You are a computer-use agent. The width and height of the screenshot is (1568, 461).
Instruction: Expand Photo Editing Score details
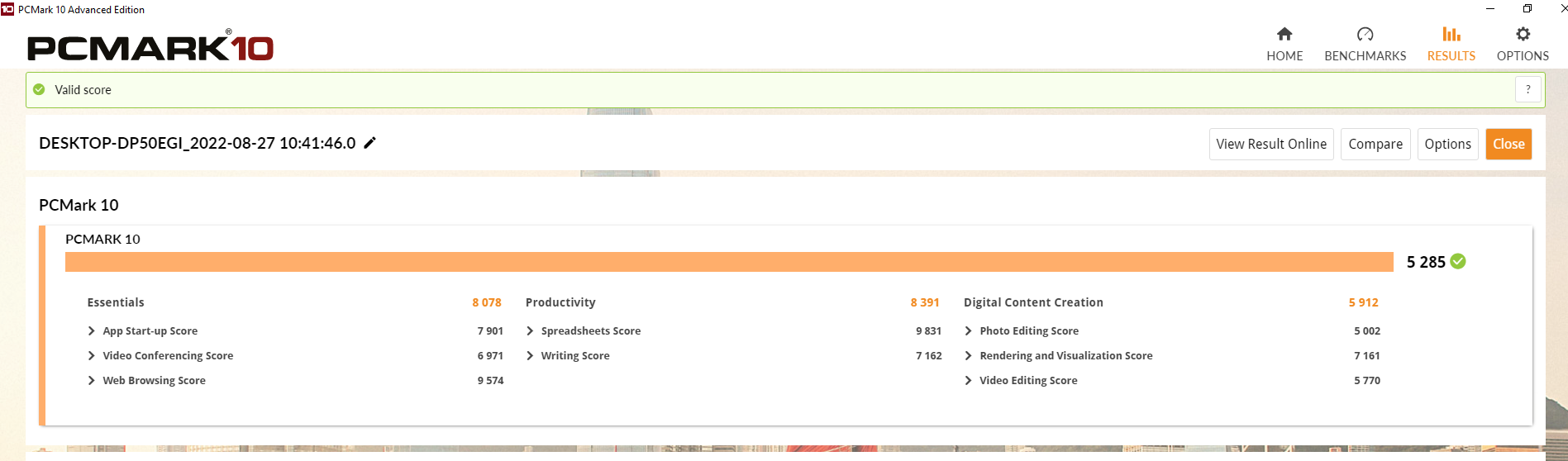point(968,330)
